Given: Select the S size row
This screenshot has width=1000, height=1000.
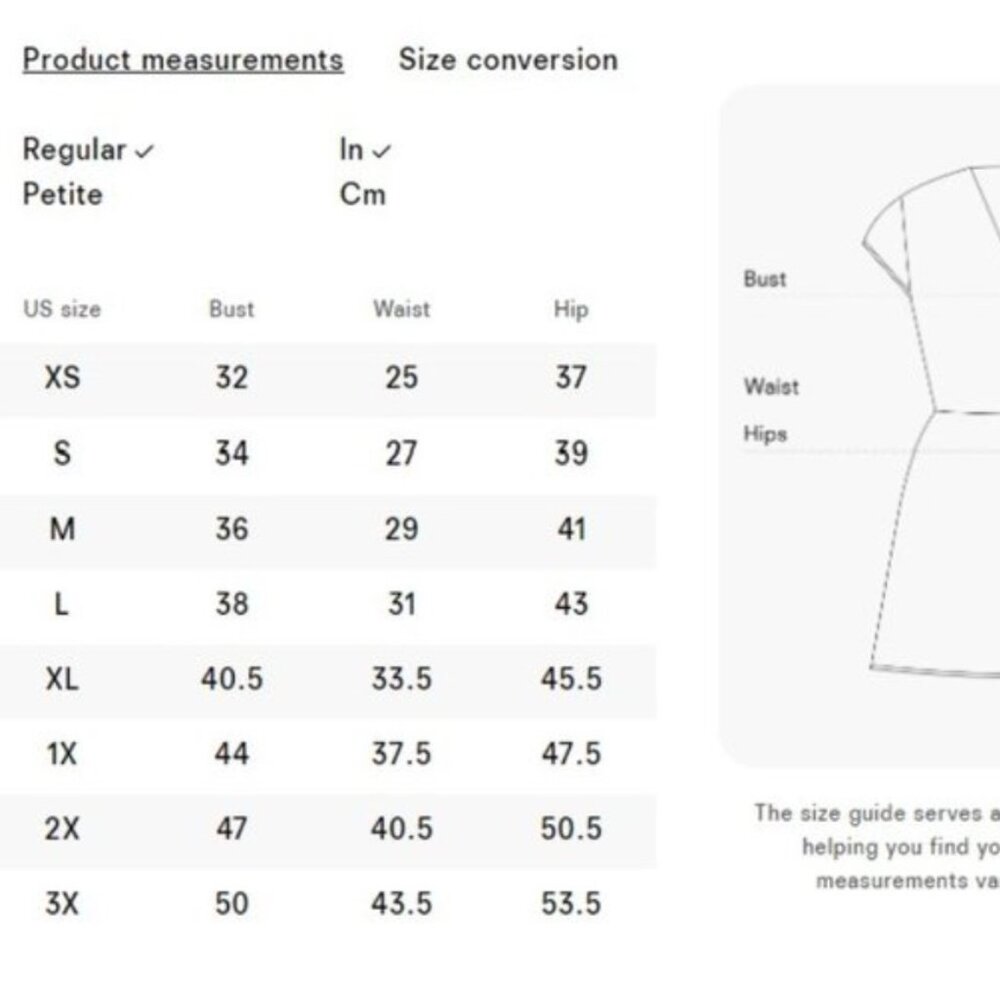Looking at the screenshot, I should pos(62,453).
